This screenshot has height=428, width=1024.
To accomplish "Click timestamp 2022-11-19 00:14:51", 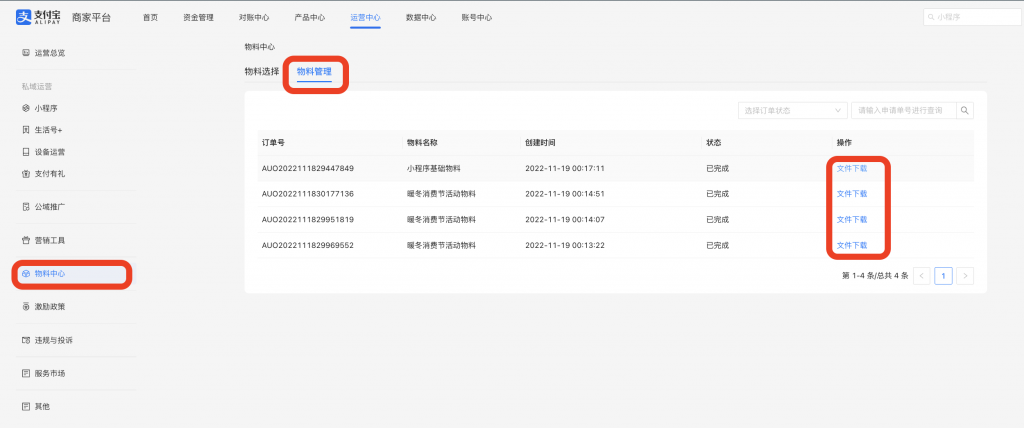I will click(x=565, y=193).
